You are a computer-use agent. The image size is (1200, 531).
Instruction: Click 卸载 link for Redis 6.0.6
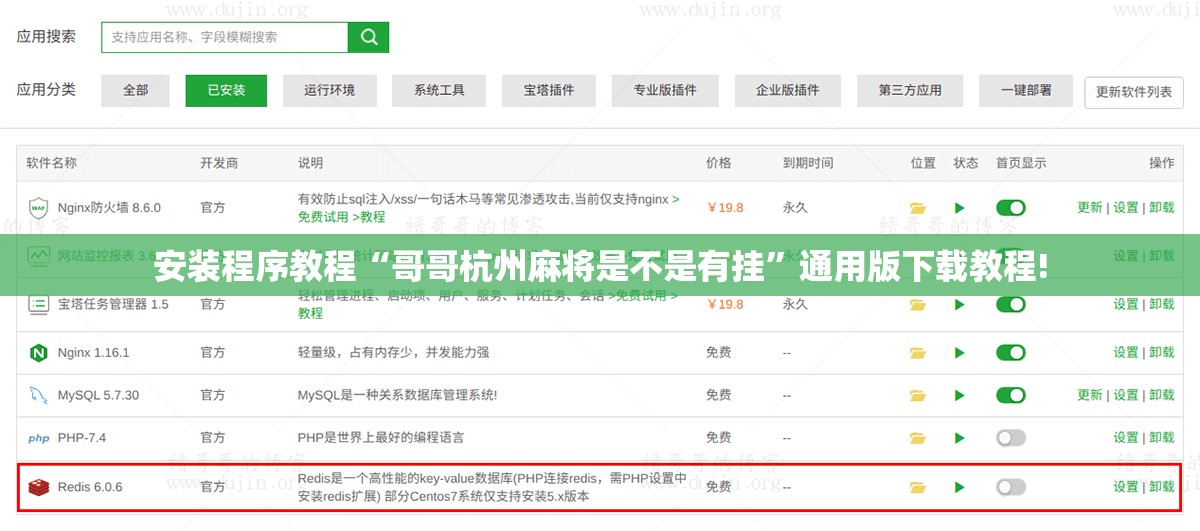[1162, 487]
